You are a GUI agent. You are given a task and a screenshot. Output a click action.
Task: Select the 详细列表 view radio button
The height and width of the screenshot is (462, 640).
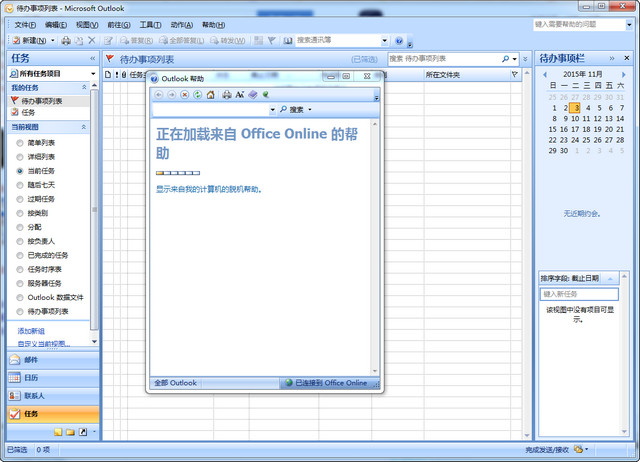click(20, 157)
